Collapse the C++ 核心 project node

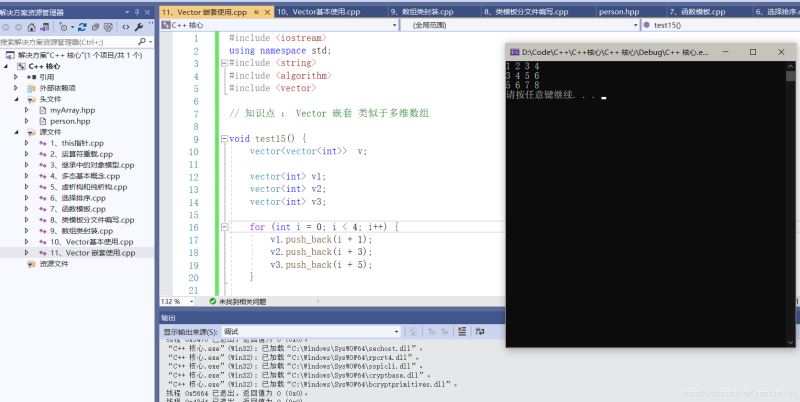click(x=7, y=66)
